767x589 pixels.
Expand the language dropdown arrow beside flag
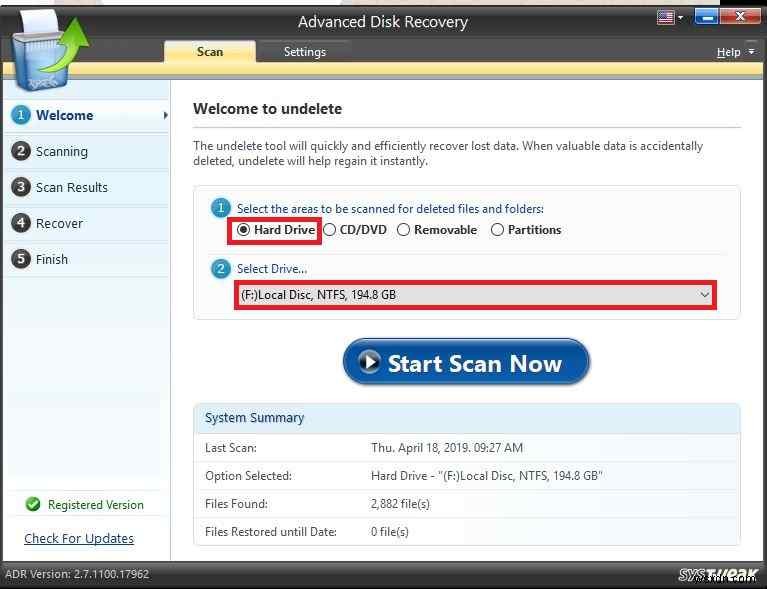tap(680, 18)
